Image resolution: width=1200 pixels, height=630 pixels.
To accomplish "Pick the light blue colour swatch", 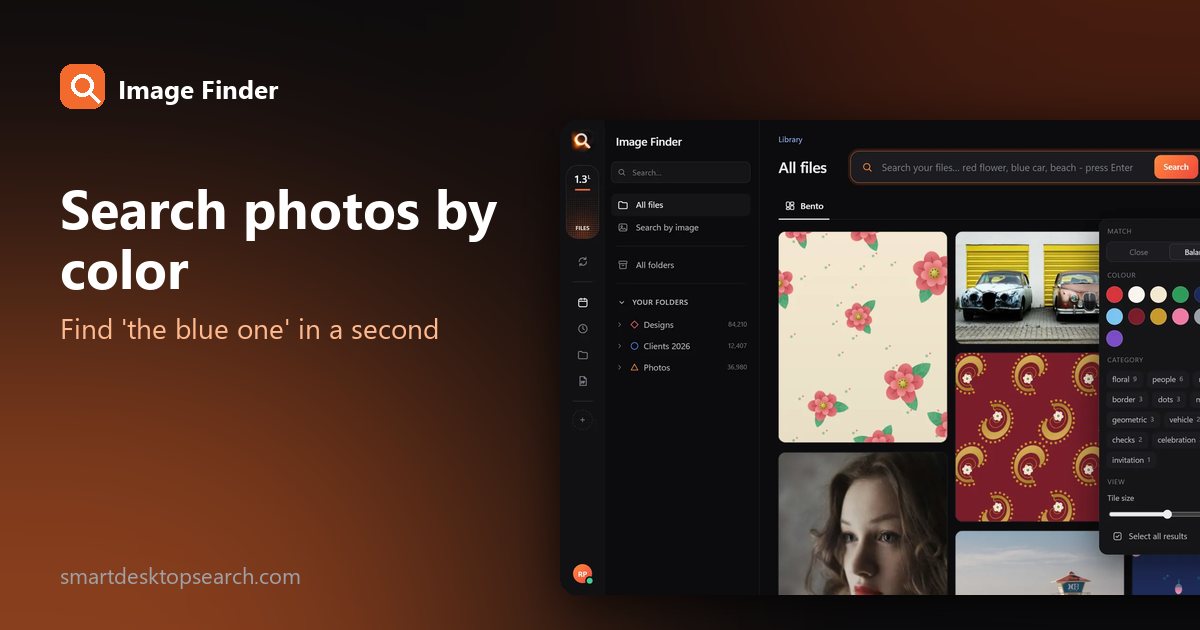I will [1114, 316].
